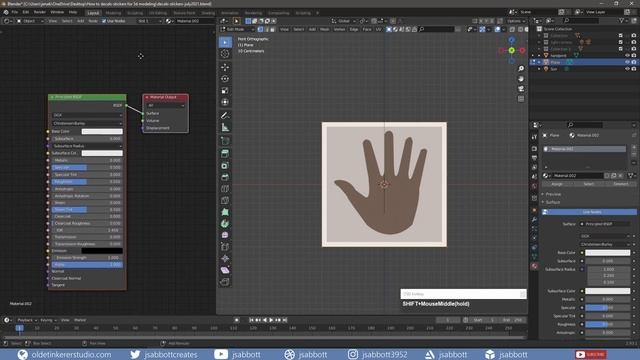640x360 pixels.
Task: Open the viewport Mesh menu
Action: [324, 29]
